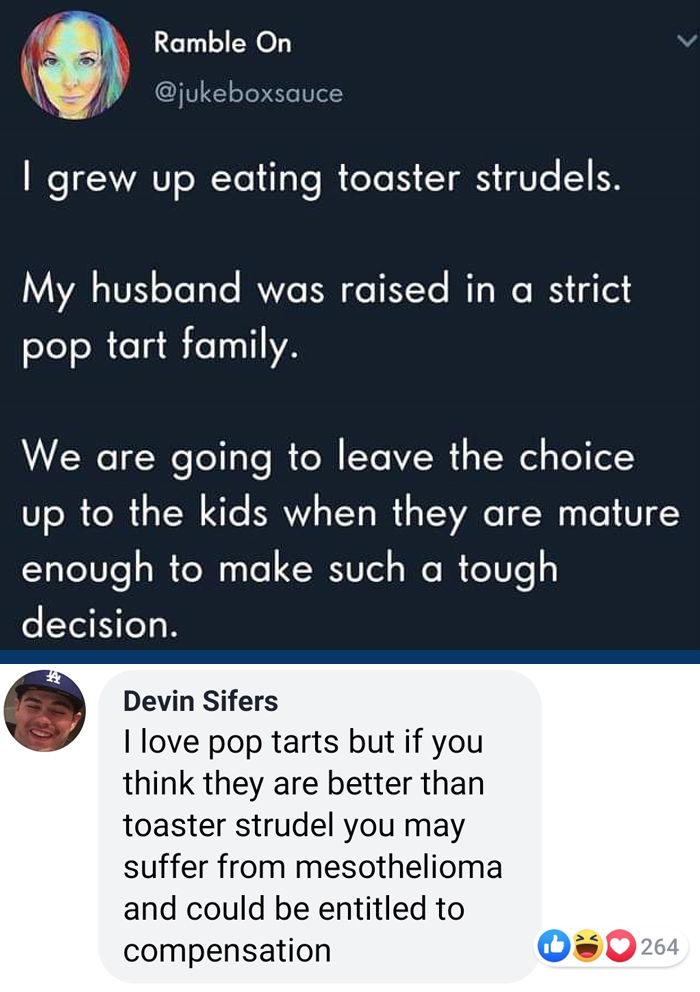Open the tweet options chevron menu
This screenshot has width=700, height=992.
point(685,42)
